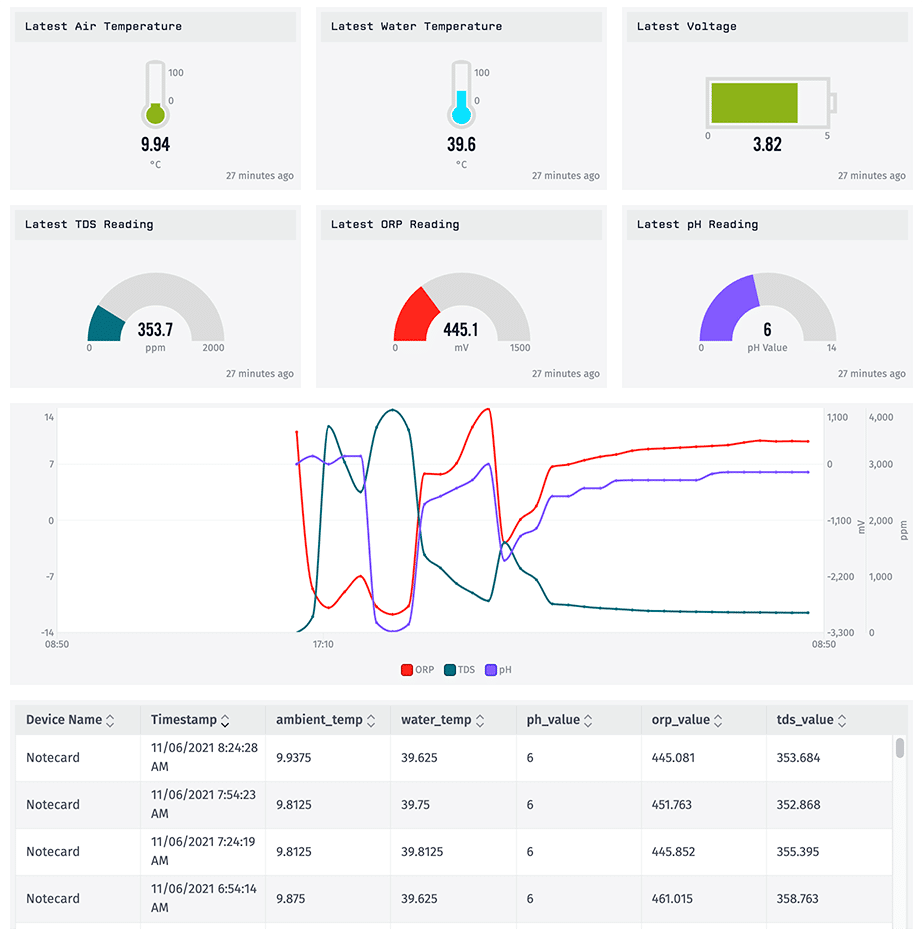Sort by tds_value column header
Screen dimensions: 922x929
click(x=811, y=720)
